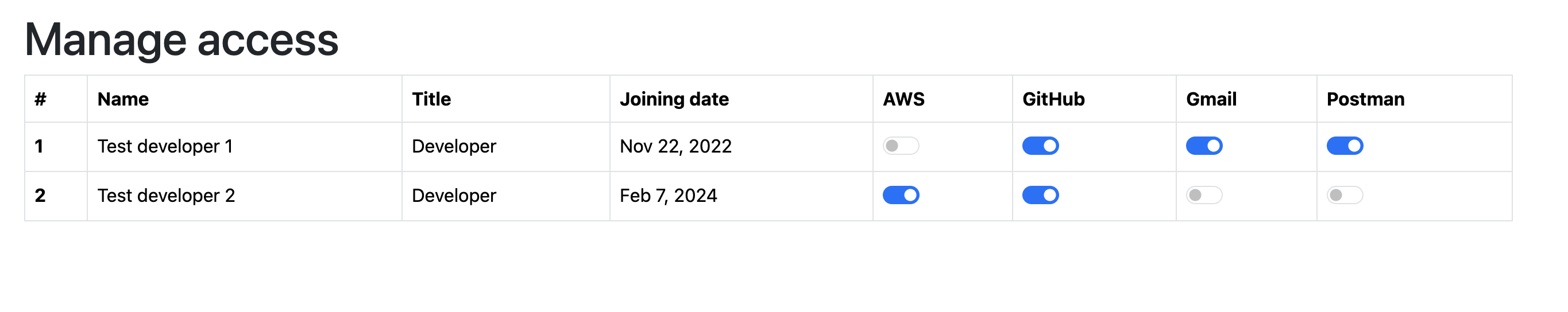Select the Gmail column header

pos(1211,99)
